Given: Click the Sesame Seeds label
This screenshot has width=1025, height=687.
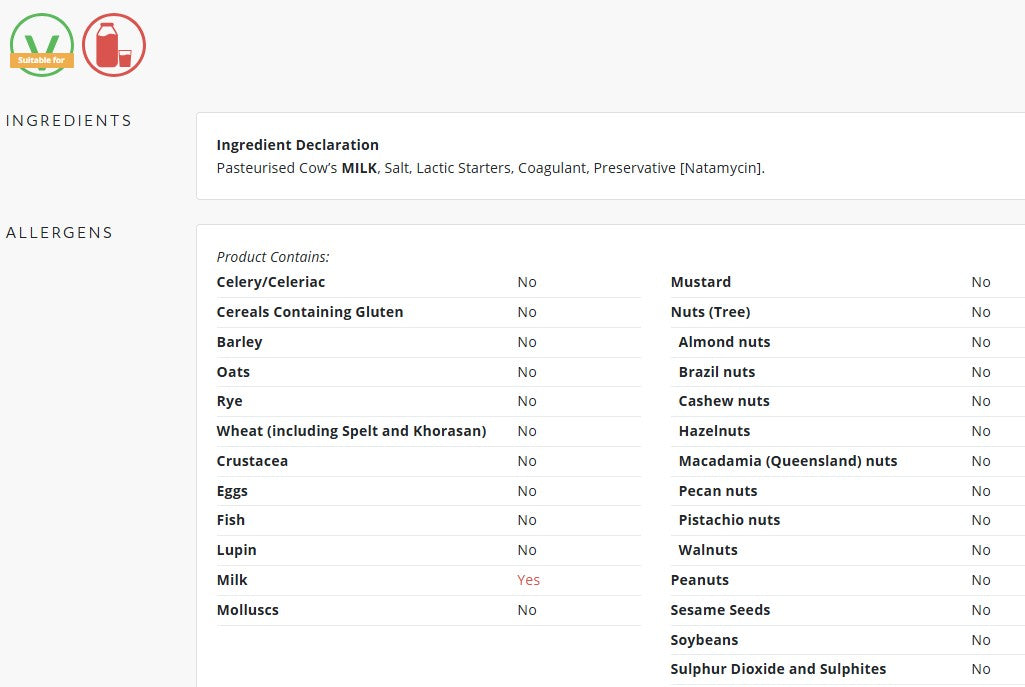Looking at the screenshot, I should (x=720, y=610).
